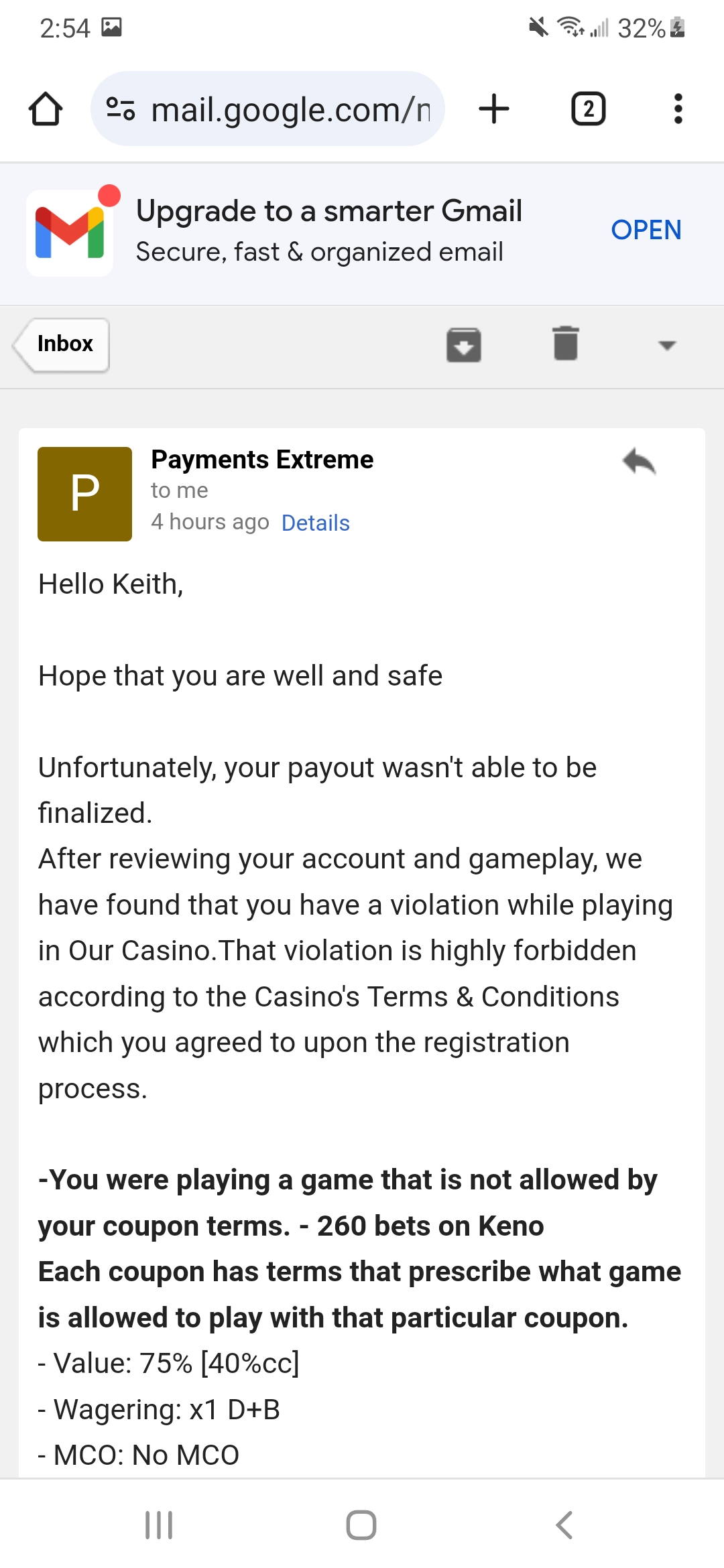
Task: Open a new tab with plus icon
Action: [494, 109]
